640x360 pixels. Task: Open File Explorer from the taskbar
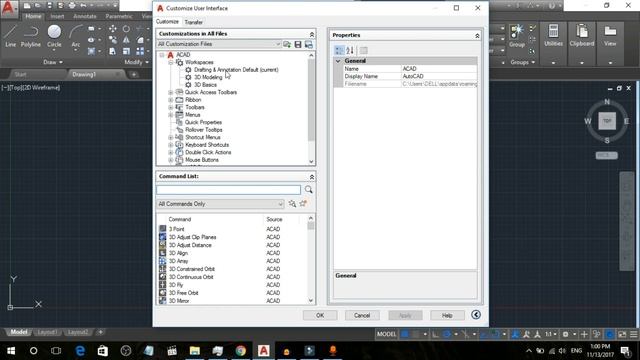[x=195, y=351]
